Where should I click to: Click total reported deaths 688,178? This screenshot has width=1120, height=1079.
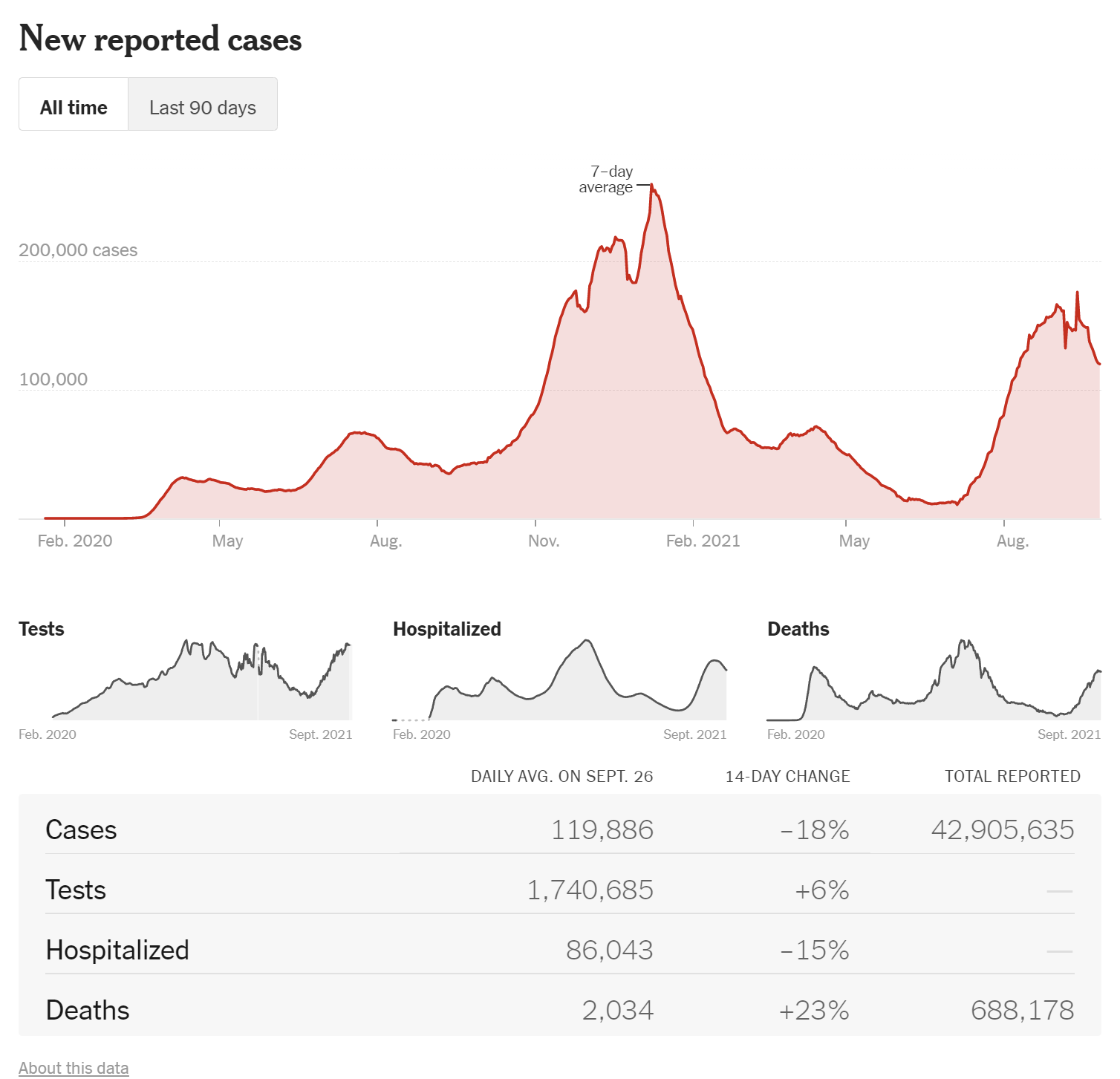point(1022,1010)
